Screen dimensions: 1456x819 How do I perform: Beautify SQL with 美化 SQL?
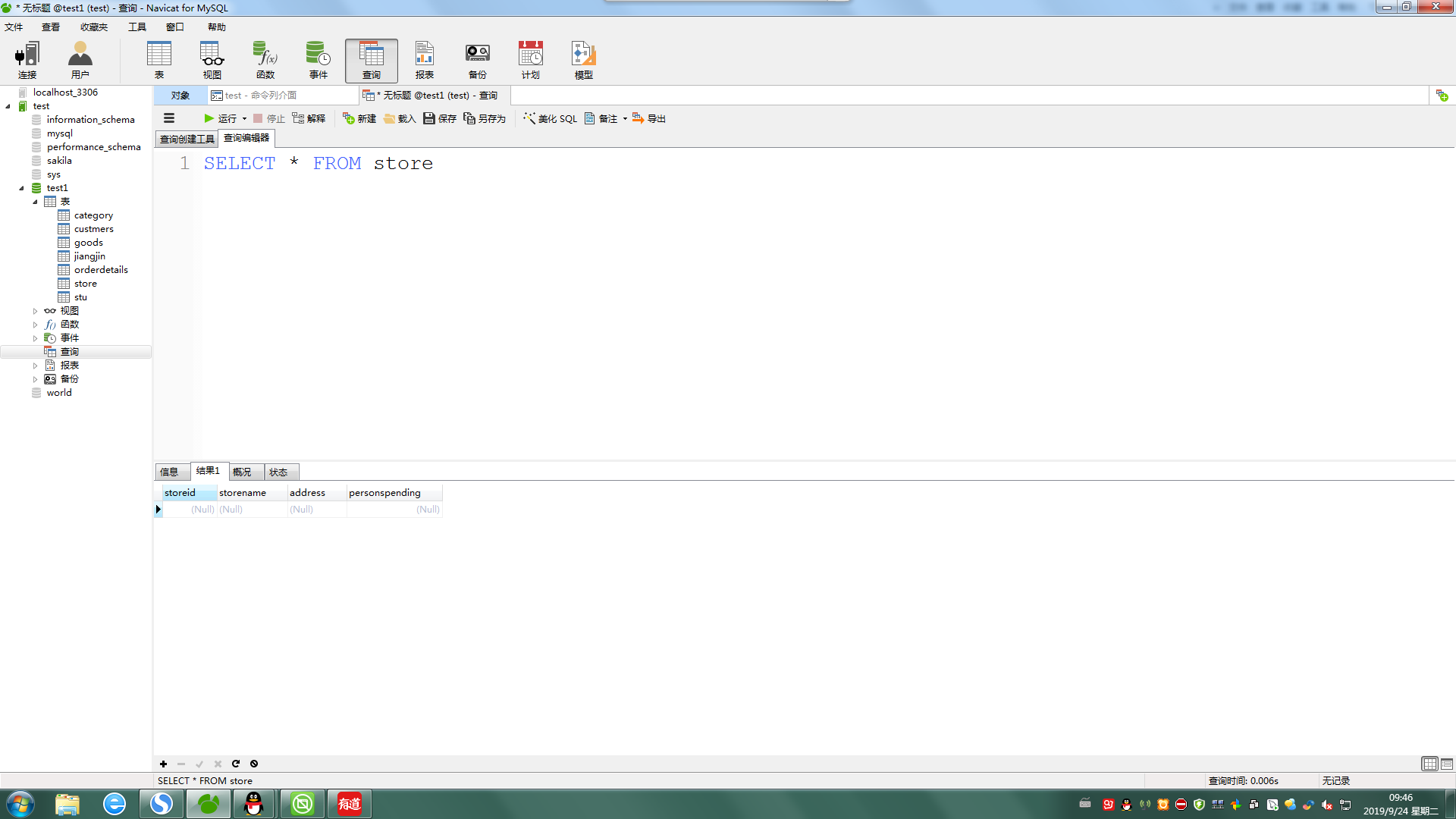pos(550,118)
